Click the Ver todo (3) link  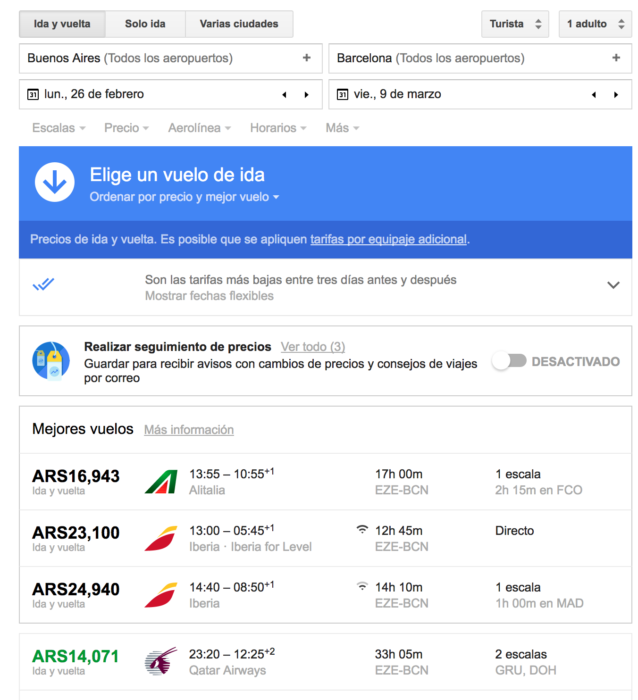click(313, 347)
